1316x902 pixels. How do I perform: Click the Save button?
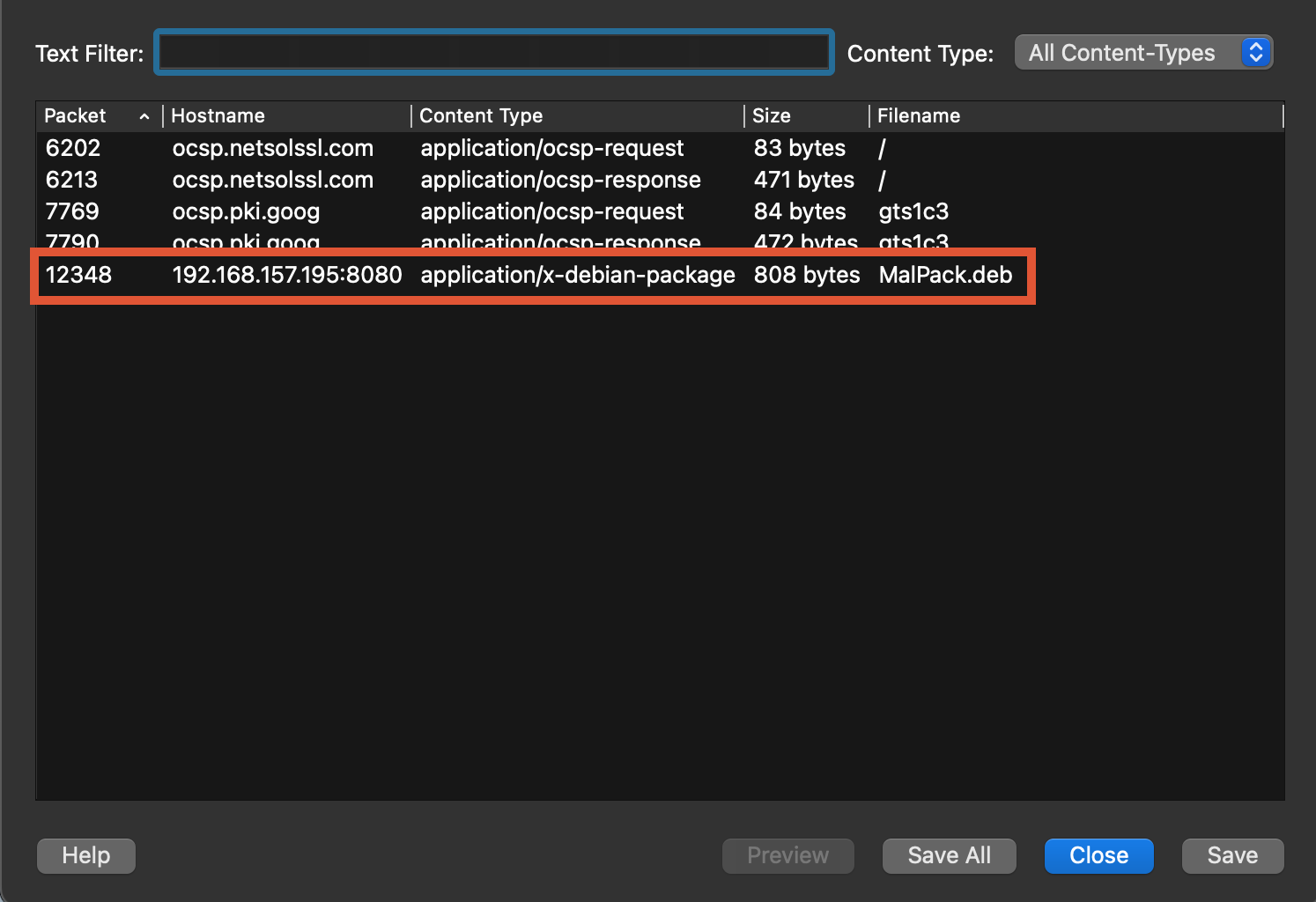[x=1233, y=855]
